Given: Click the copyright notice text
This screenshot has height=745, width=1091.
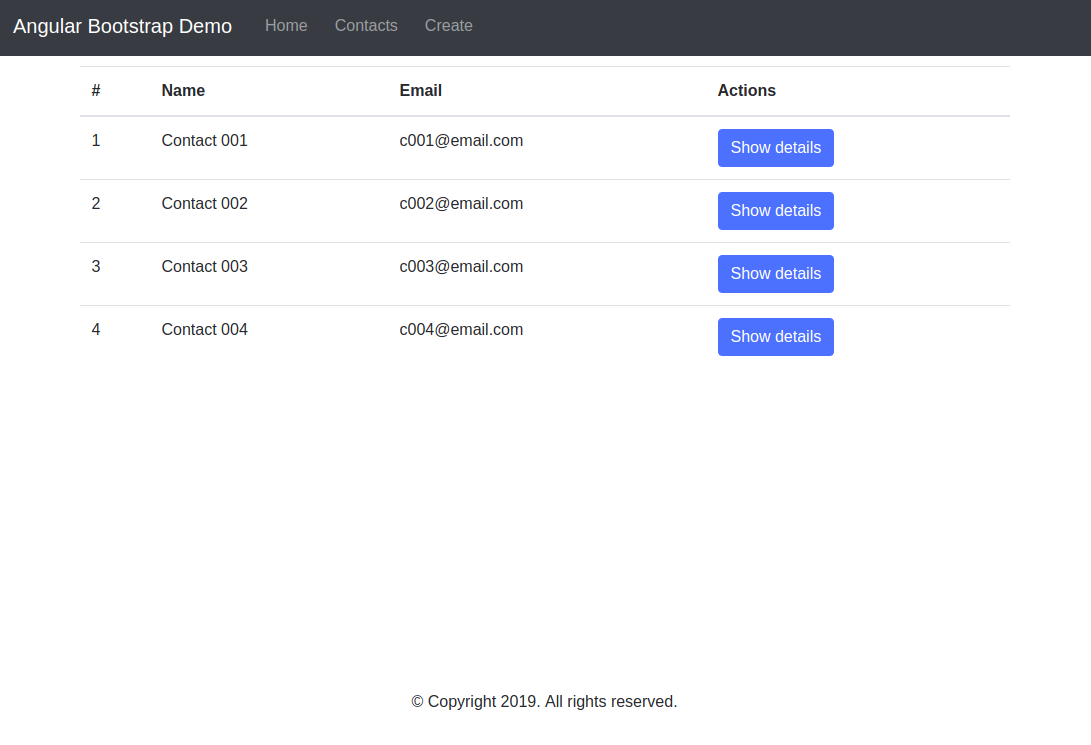Looking at the screenshot, I should (544, 701).
